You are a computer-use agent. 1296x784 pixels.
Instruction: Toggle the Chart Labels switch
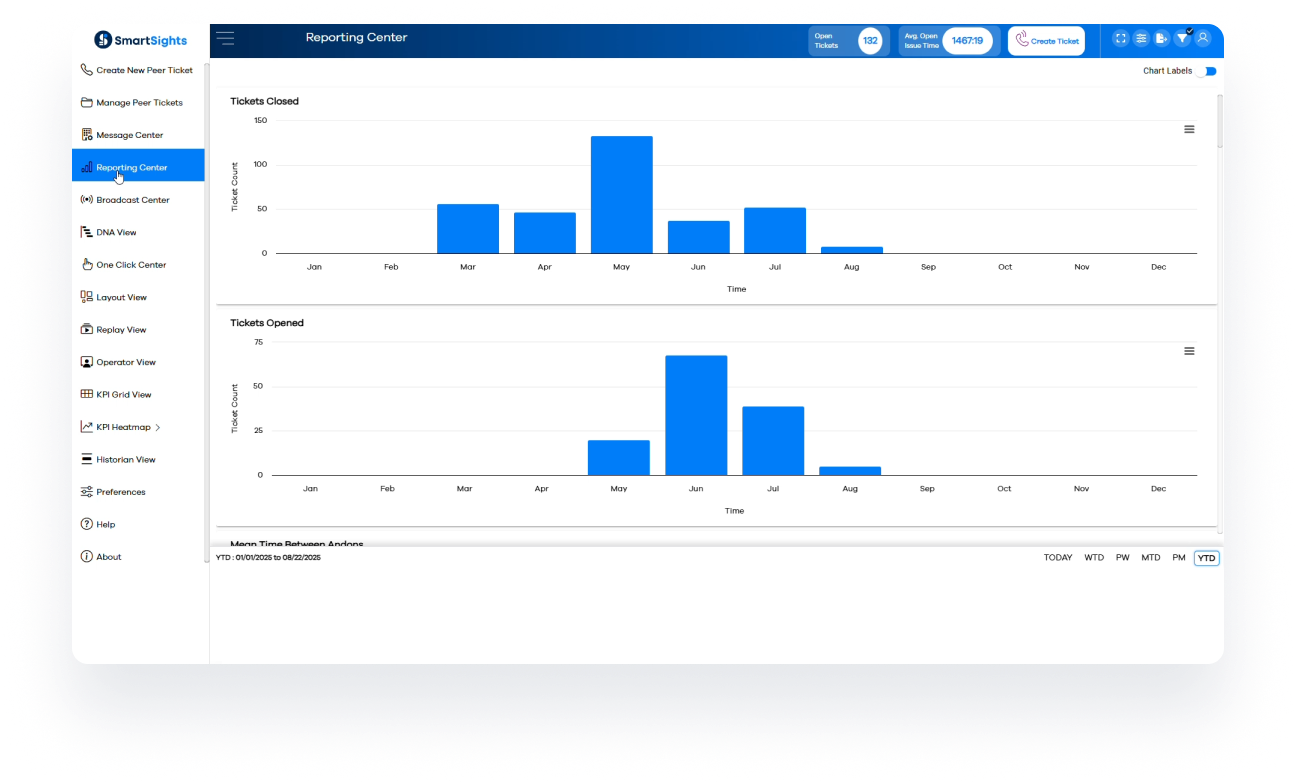point(1207,71)
